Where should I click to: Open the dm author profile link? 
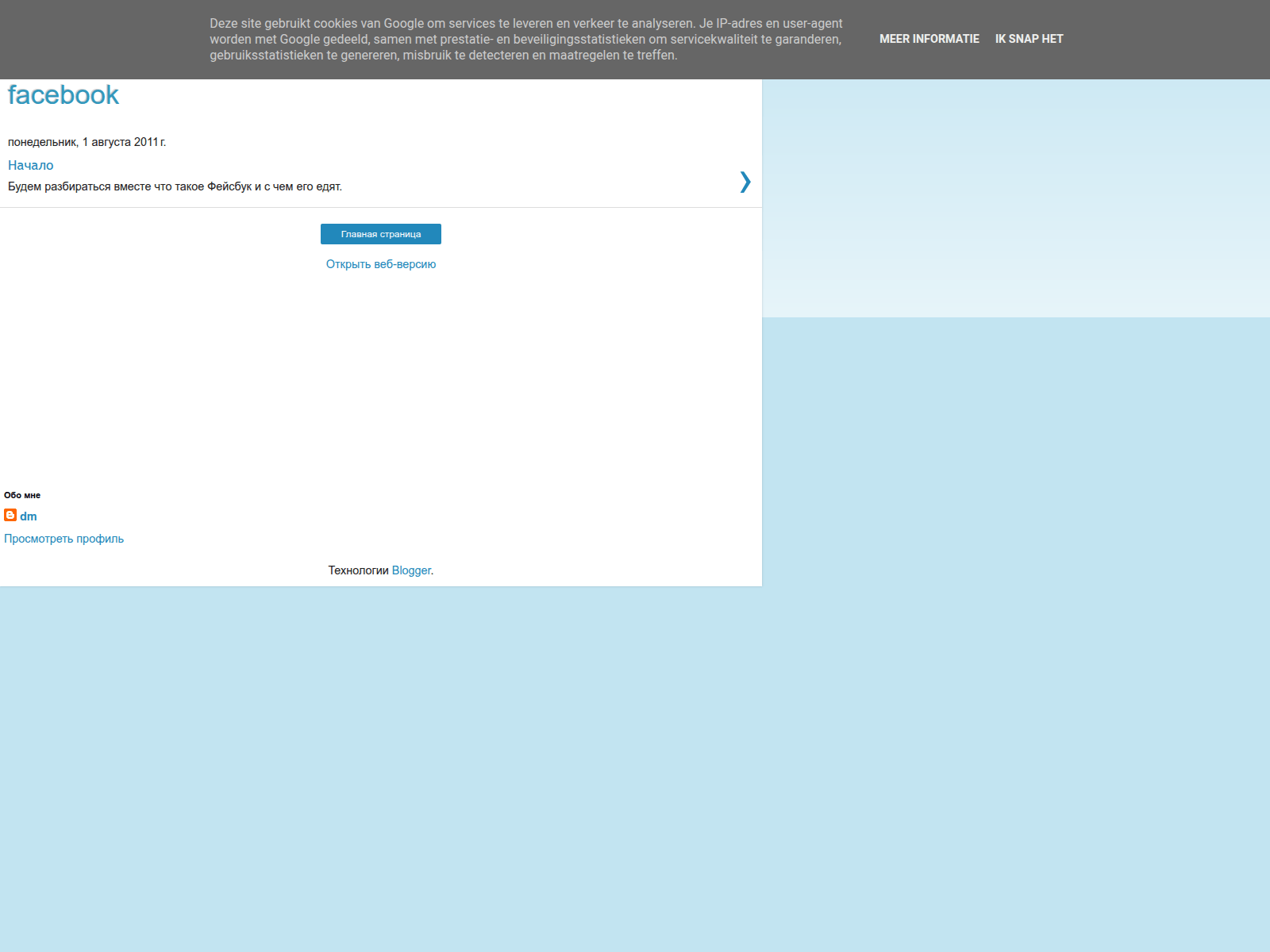29,516
